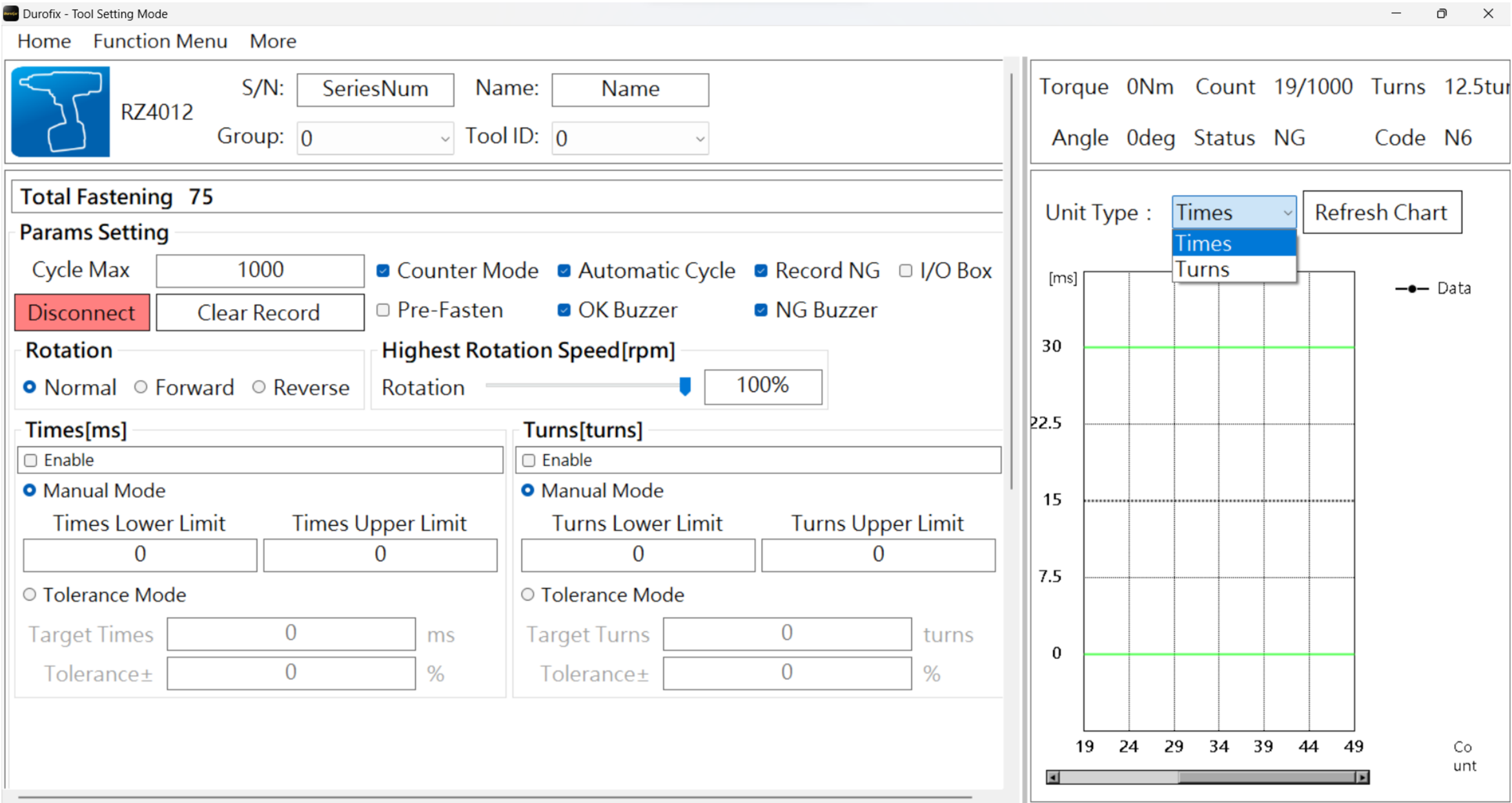
Task: Click the Refresh Chart button
Action: tap(1382, 212)
